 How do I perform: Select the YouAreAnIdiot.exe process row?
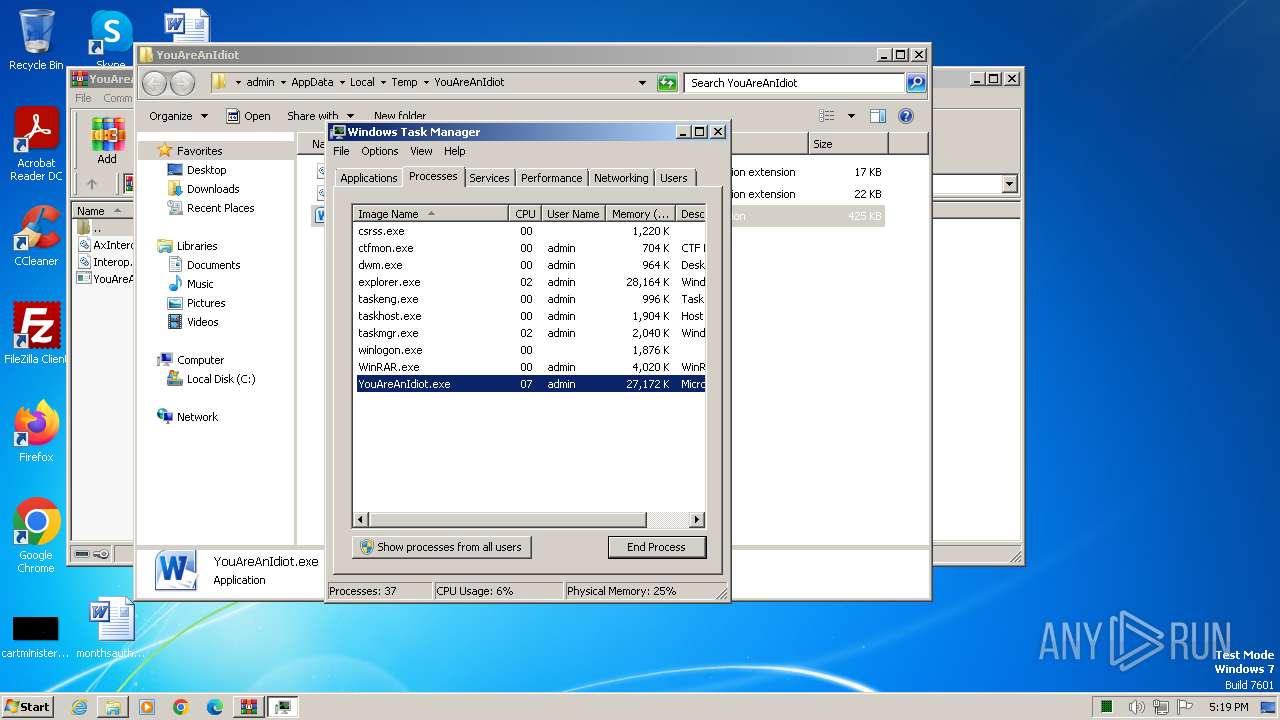[530, 384]
